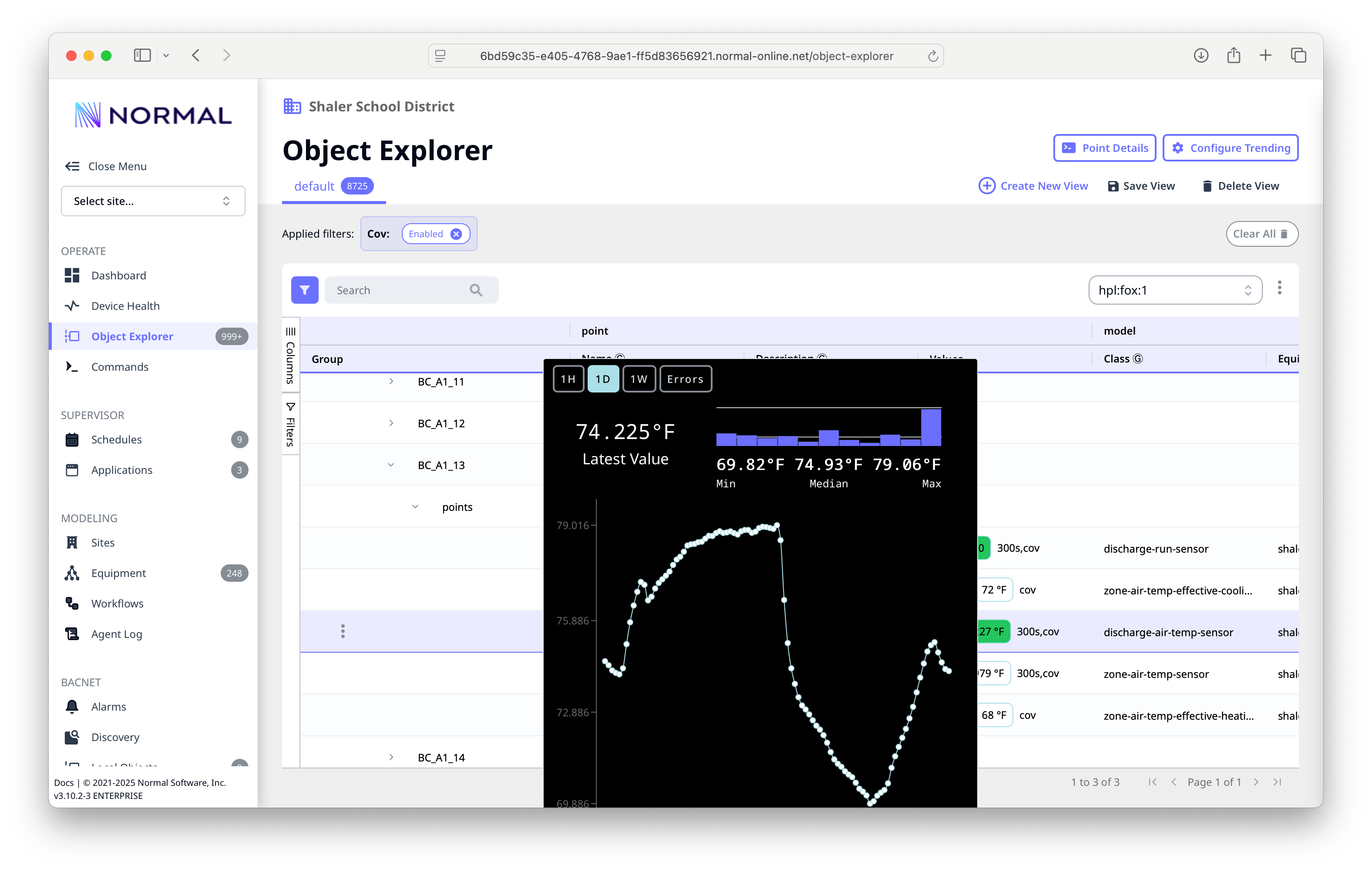Open the Columns side panel tab
The image size is (1372, 872).
coord(291,356)
